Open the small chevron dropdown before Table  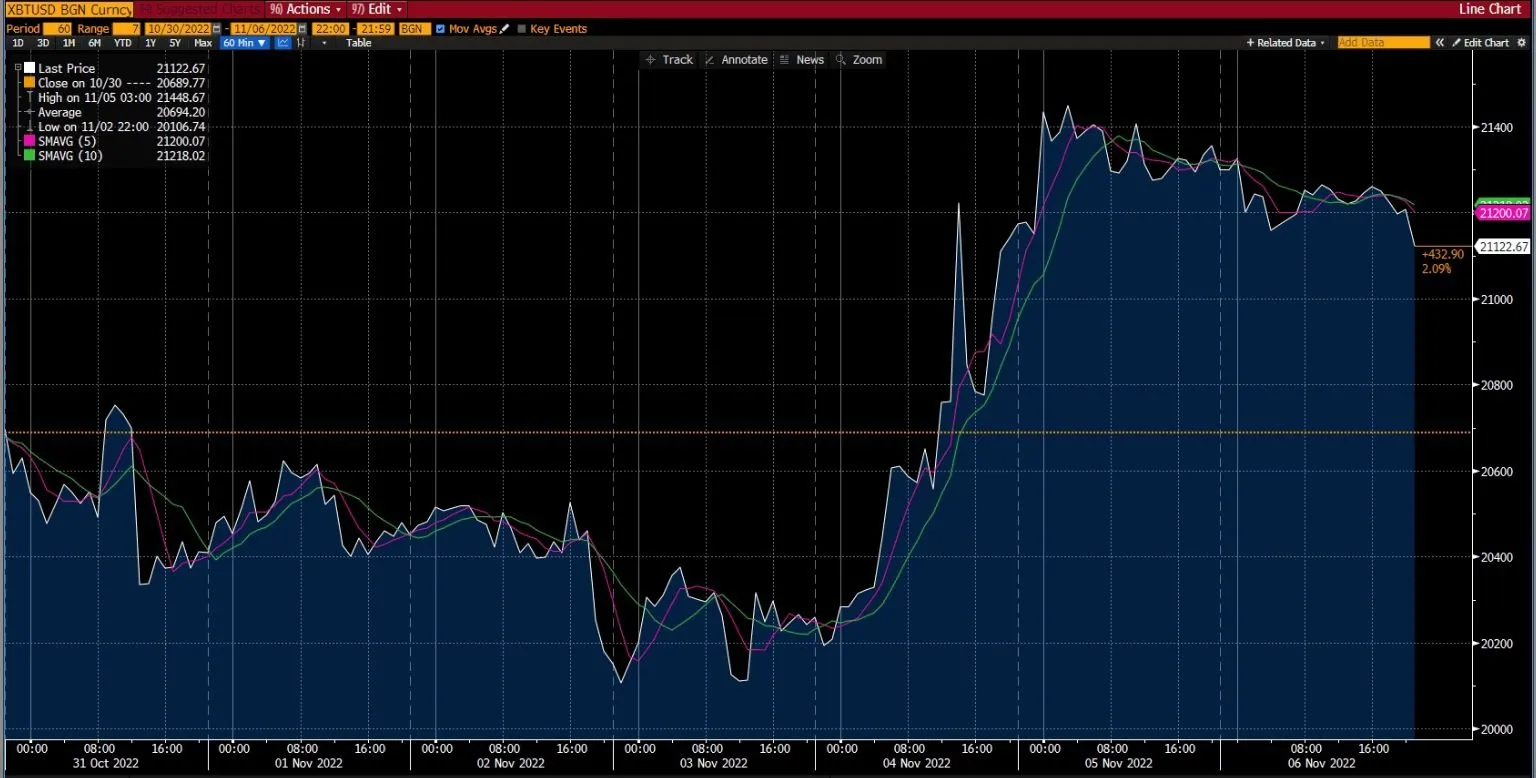click(323, 43)
